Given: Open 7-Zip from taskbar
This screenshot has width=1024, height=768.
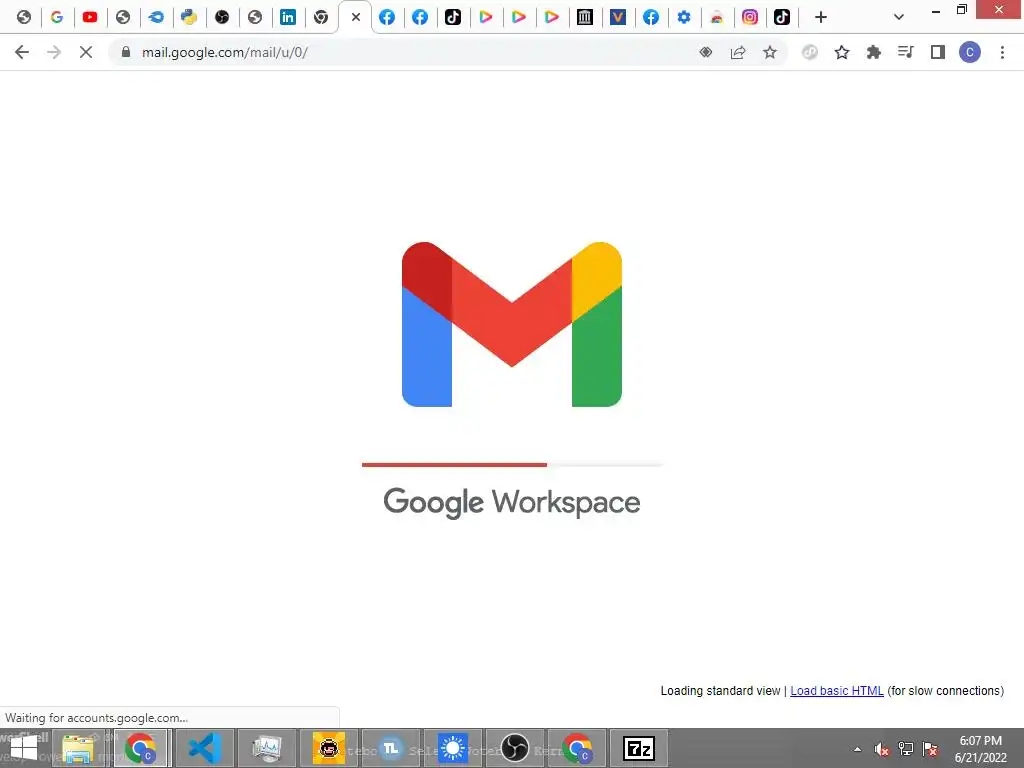Looking at the screenshot, I should [639, 748].
